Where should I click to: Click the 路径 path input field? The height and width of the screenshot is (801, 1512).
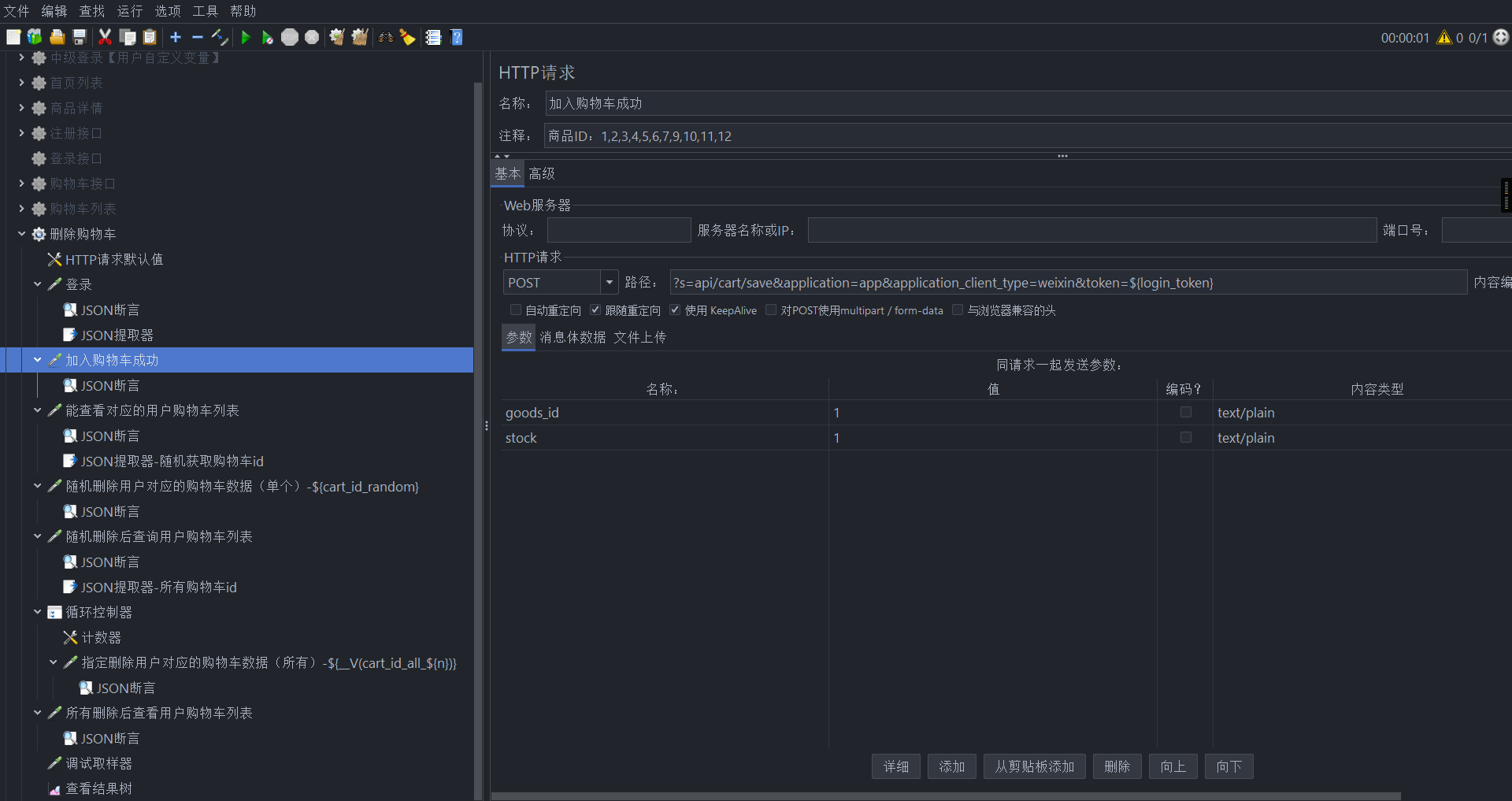coord(1068,283)
